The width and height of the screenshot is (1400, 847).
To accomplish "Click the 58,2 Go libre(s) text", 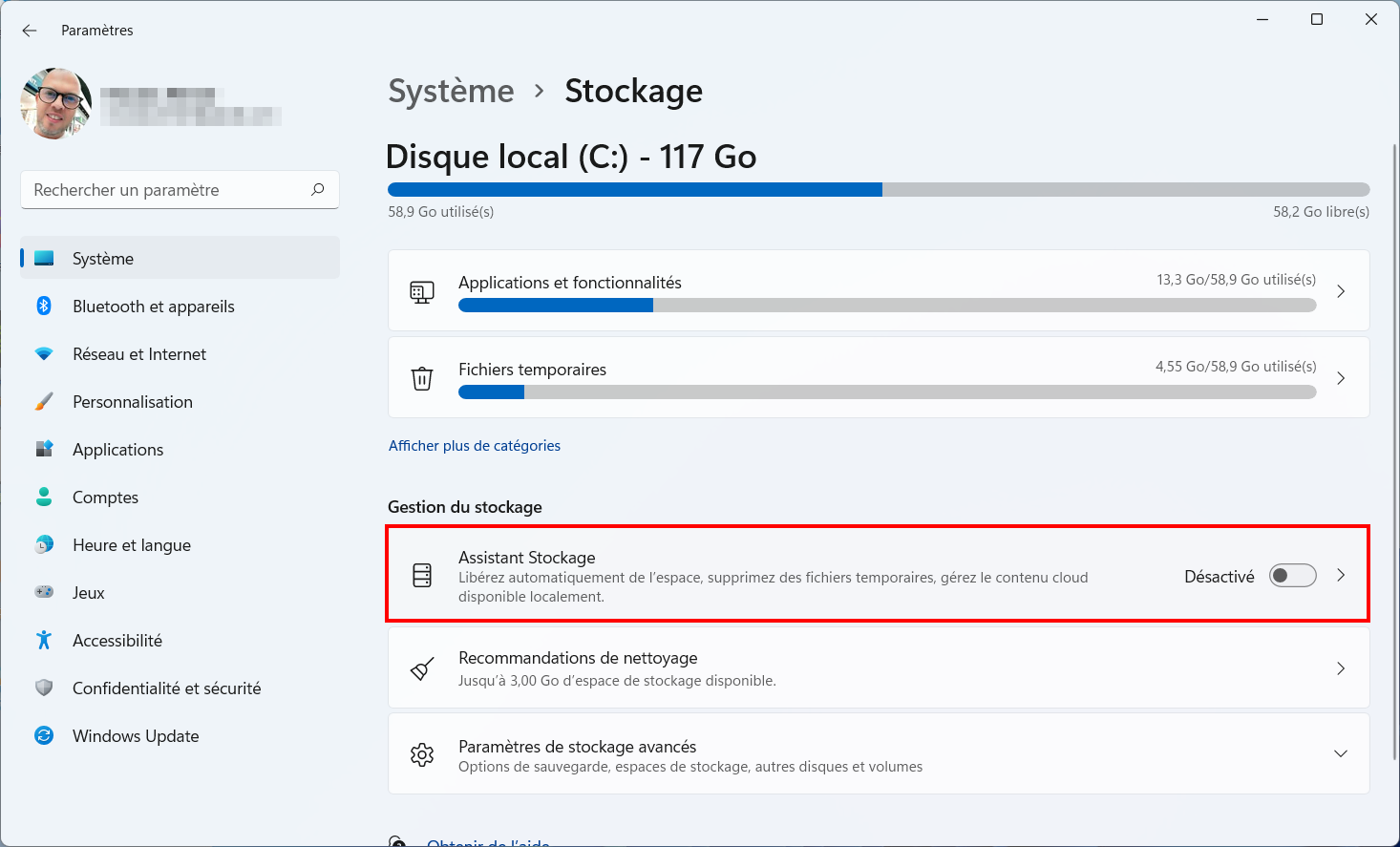I will [1321, 212].
